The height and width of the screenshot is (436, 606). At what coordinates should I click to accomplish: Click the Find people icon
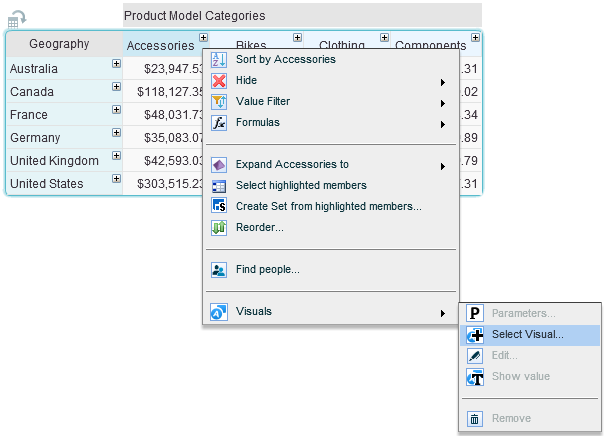click(219, 269)
